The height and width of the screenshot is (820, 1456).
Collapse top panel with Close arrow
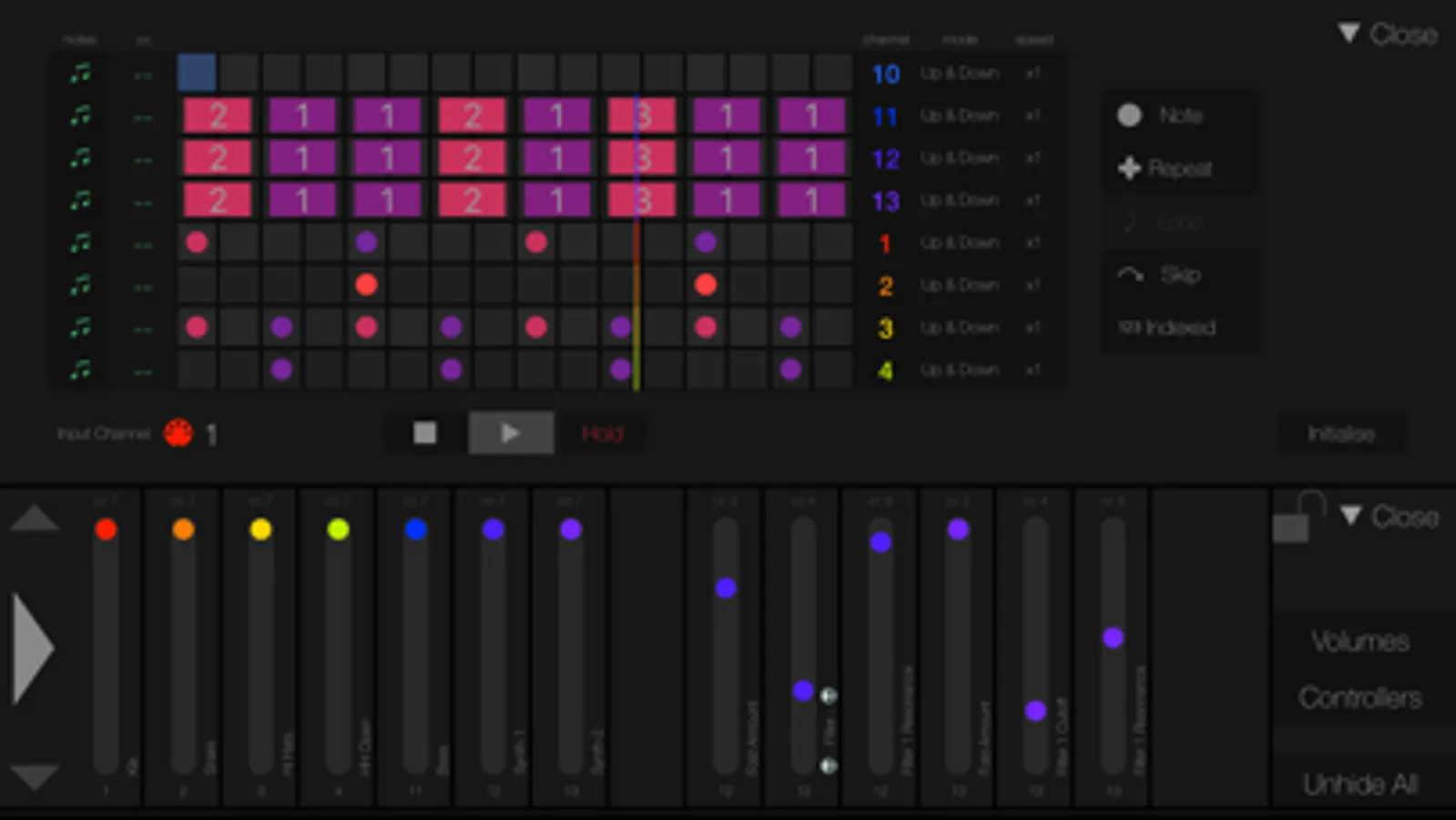coord(1349,34)
